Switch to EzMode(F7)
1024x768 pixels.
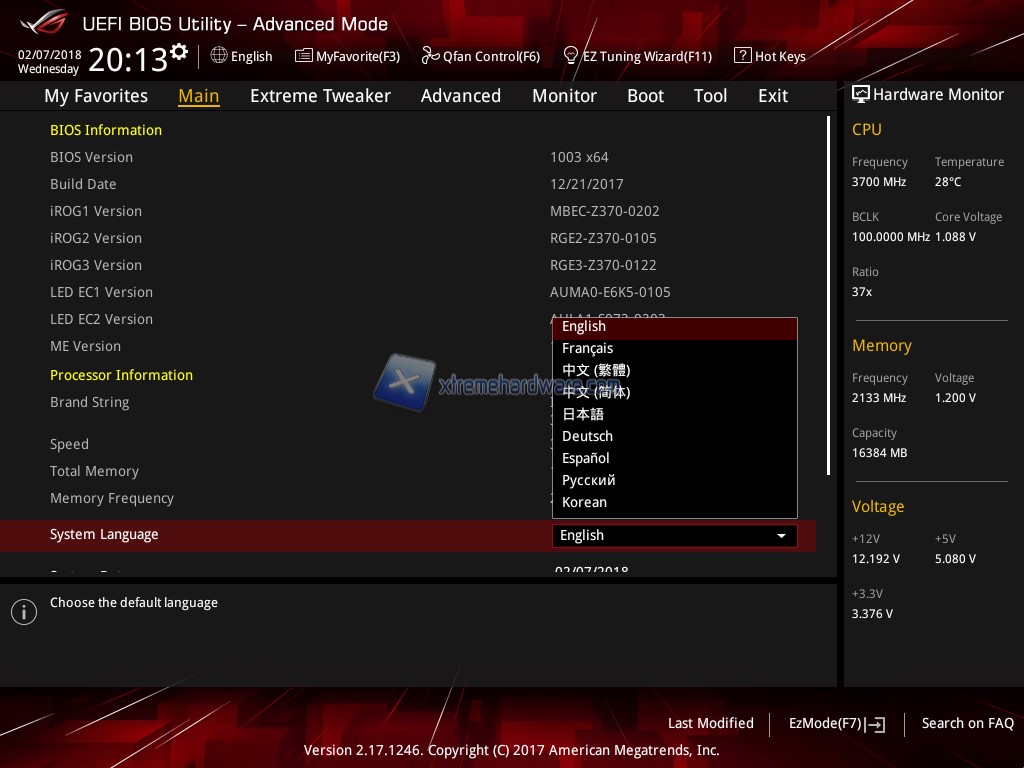[836, 723]
